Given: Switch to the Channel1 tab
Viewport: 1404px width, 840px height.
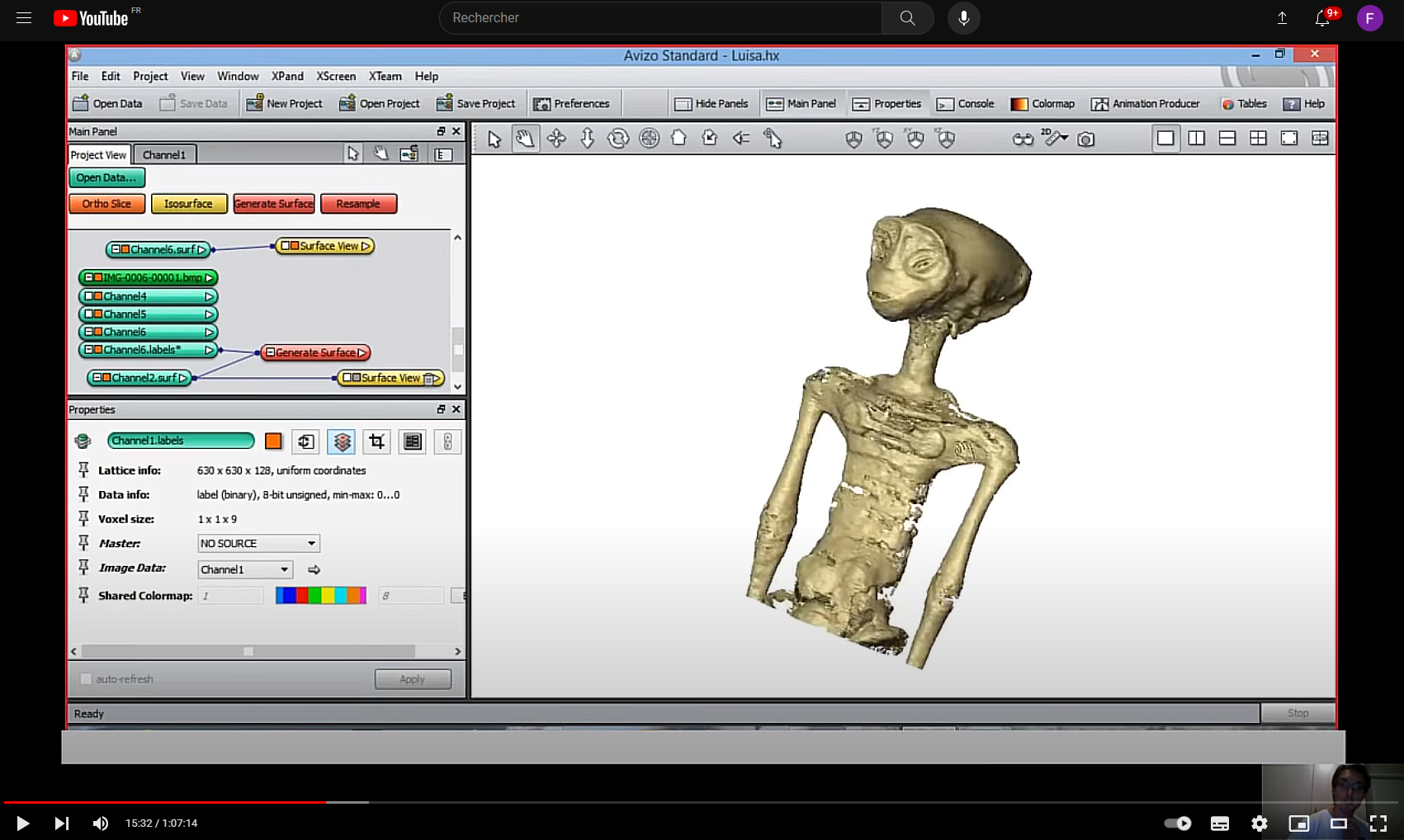Looking at the screenshot, I should click(164, 154).
